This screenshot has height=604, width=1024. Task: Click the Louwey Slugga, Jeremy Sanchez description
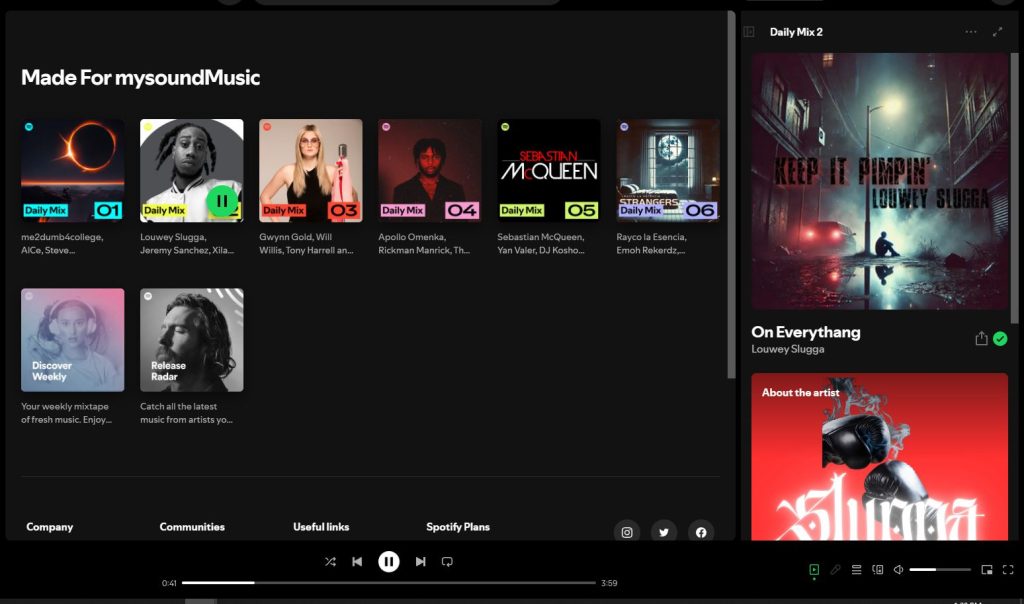click(x=187, y=244)
